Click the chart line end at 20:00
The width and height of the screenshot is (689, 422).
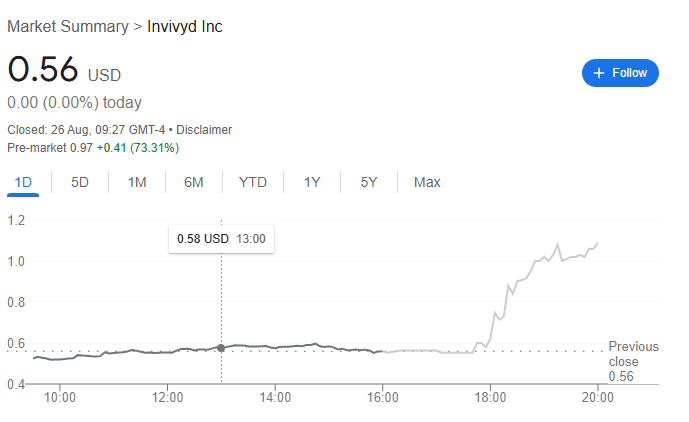coord(598,242)
